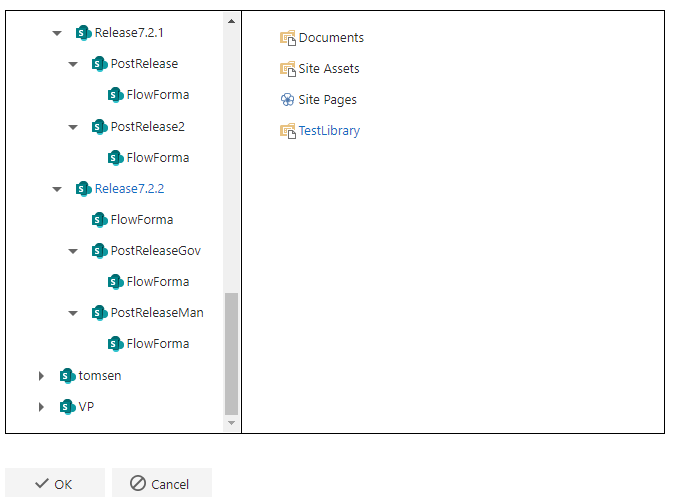
Task: Open the Site Assets library
Action: (329, 69)
